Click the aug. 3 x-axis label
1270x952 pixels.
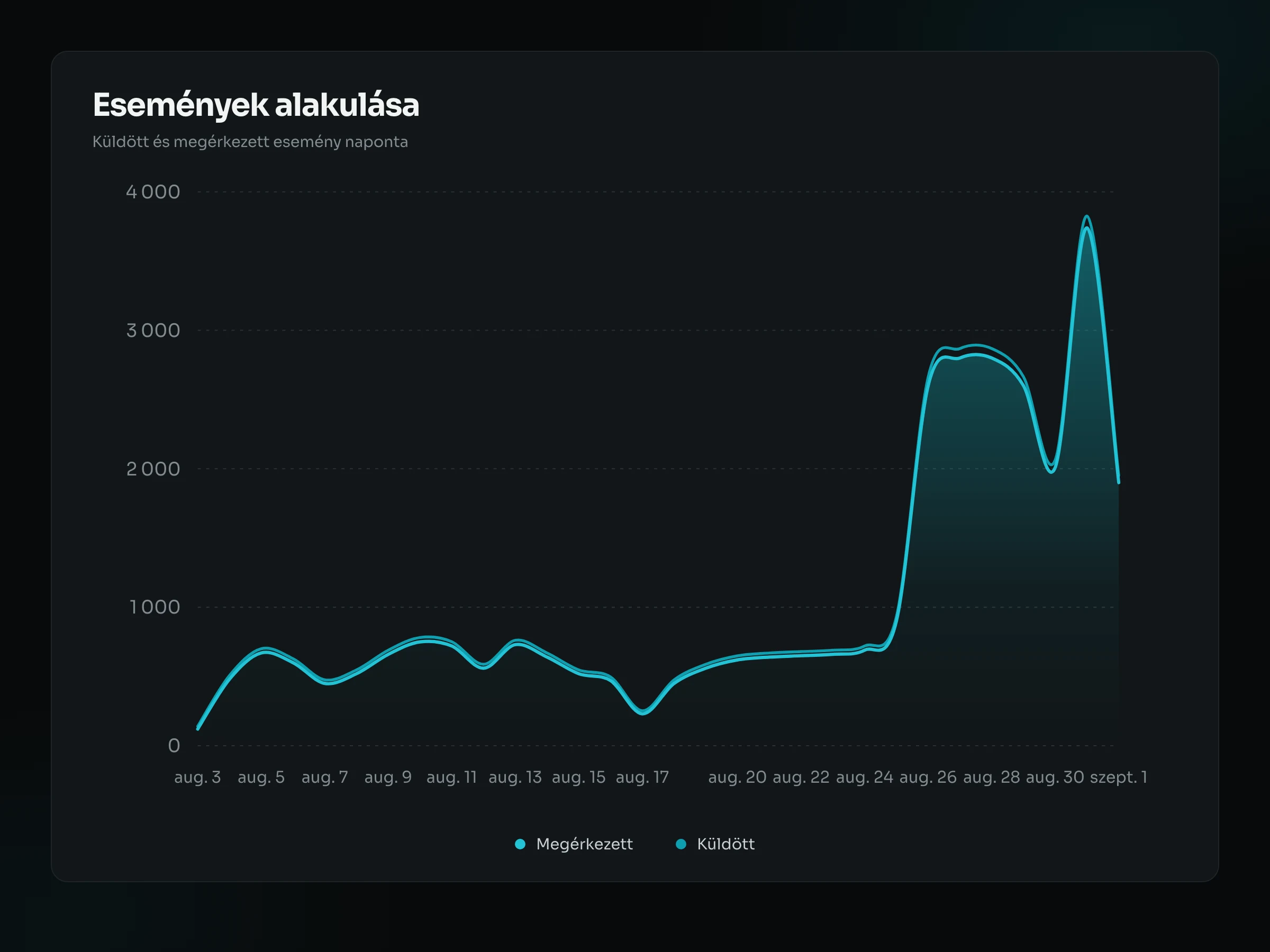197,777
